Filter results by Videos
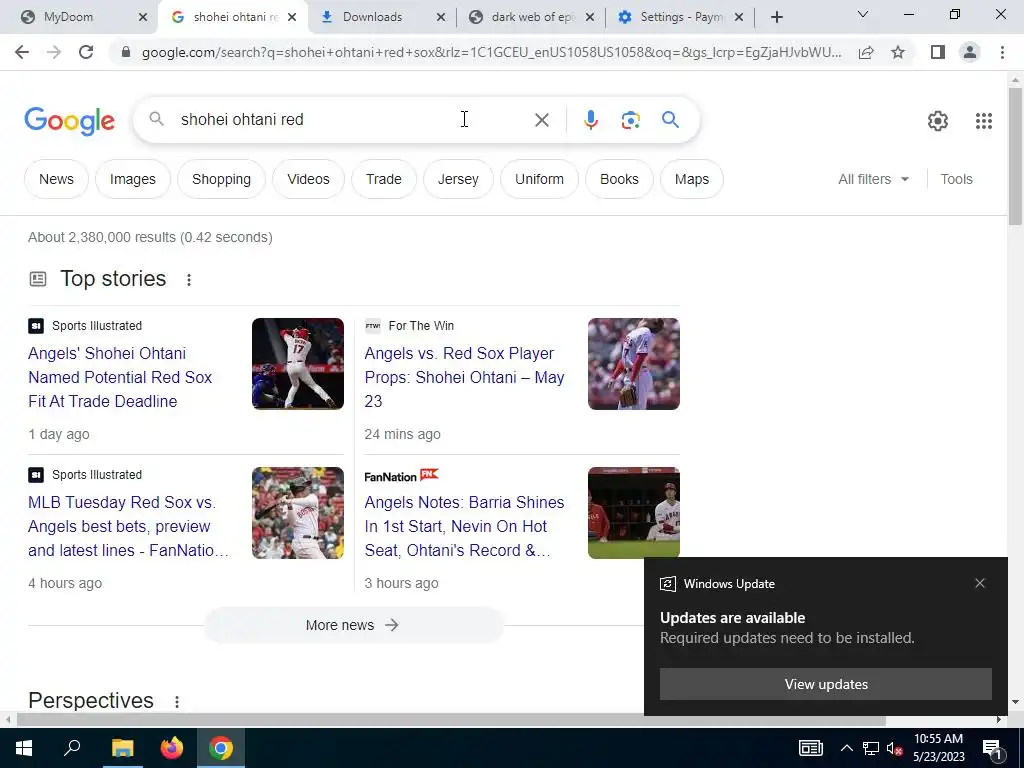1024x768 pixels. point(308,179)
